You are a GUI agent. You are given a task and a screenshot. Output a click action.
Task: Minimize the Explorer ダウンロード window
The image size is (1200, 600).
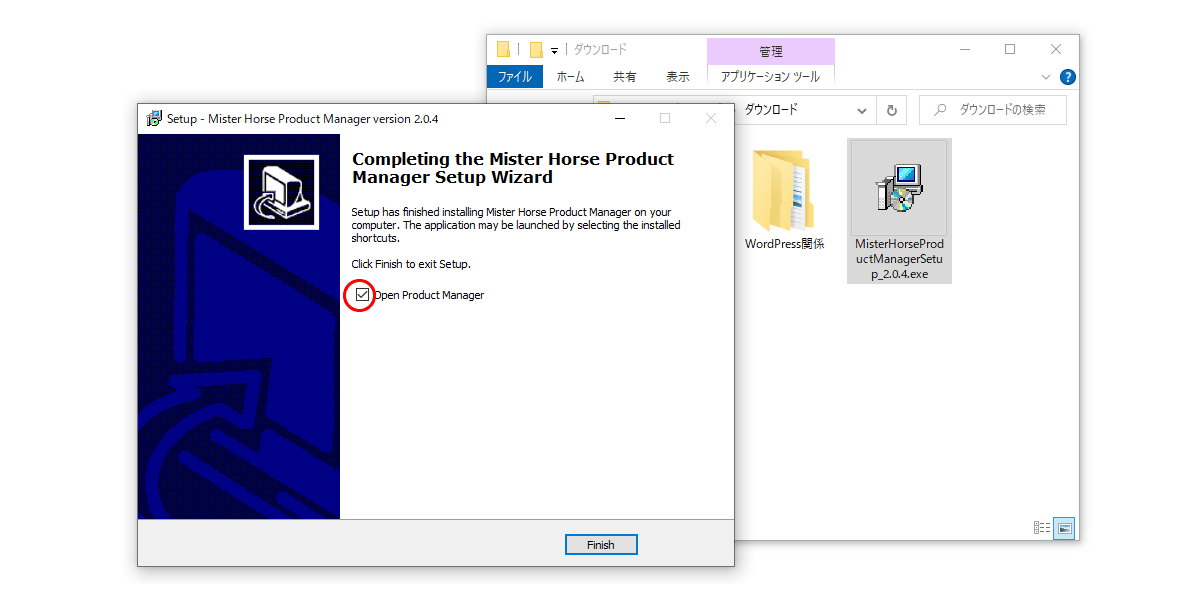tap(965, 49)
